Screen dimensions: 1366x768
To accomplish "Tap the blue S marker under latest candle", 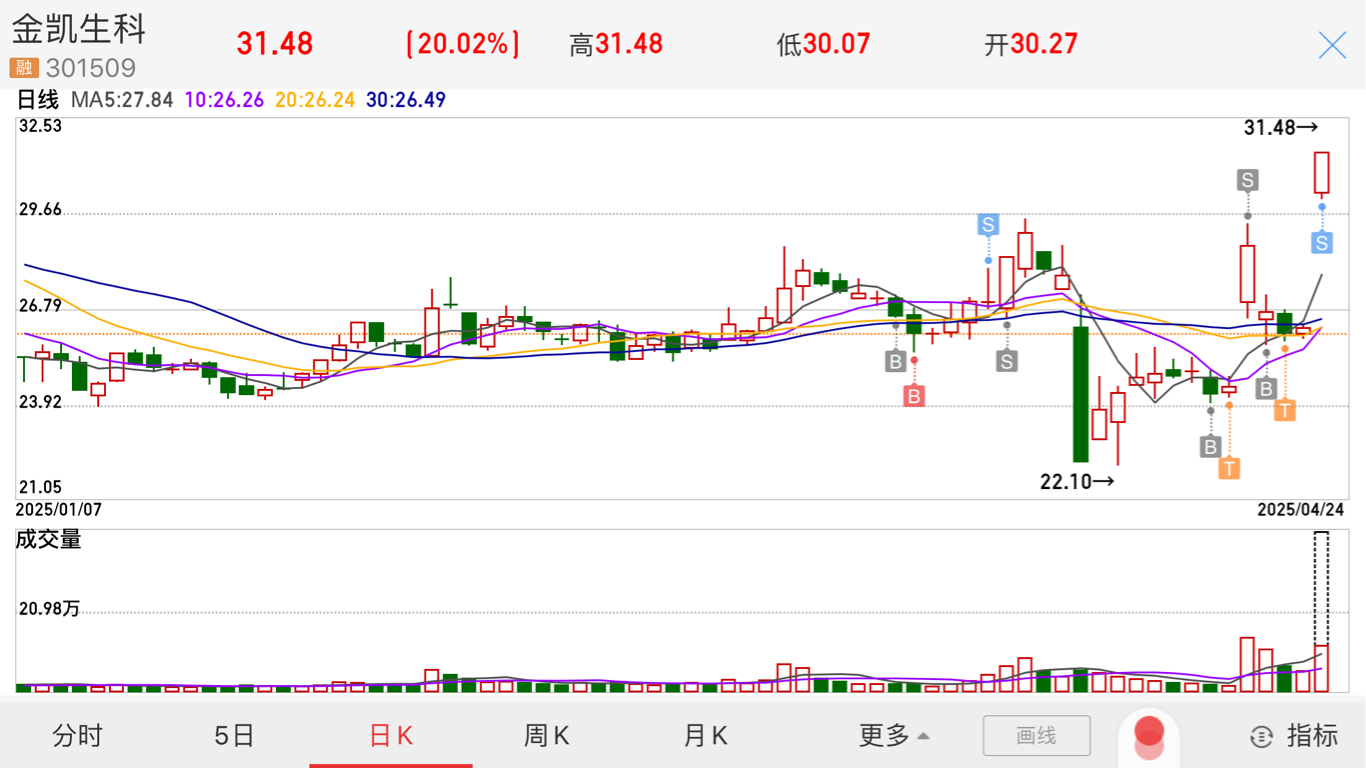I will point(1322,242).
